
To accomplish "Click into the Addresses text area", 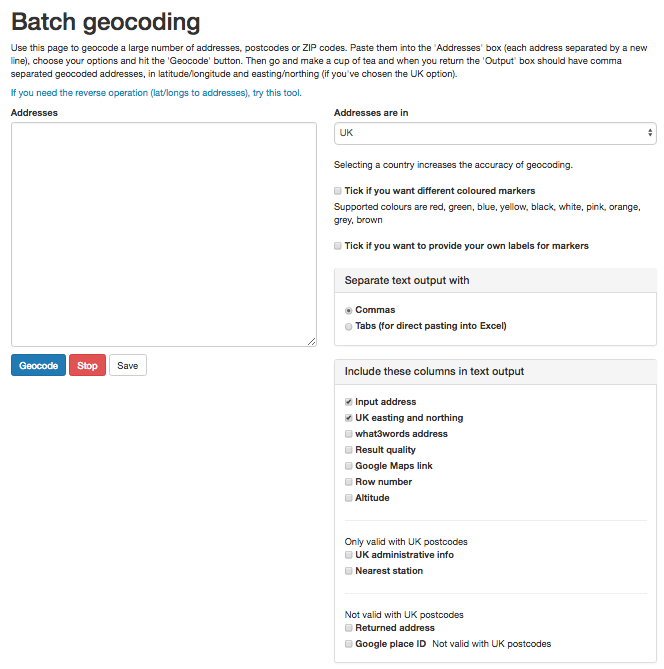I will (x=164, y=234).
